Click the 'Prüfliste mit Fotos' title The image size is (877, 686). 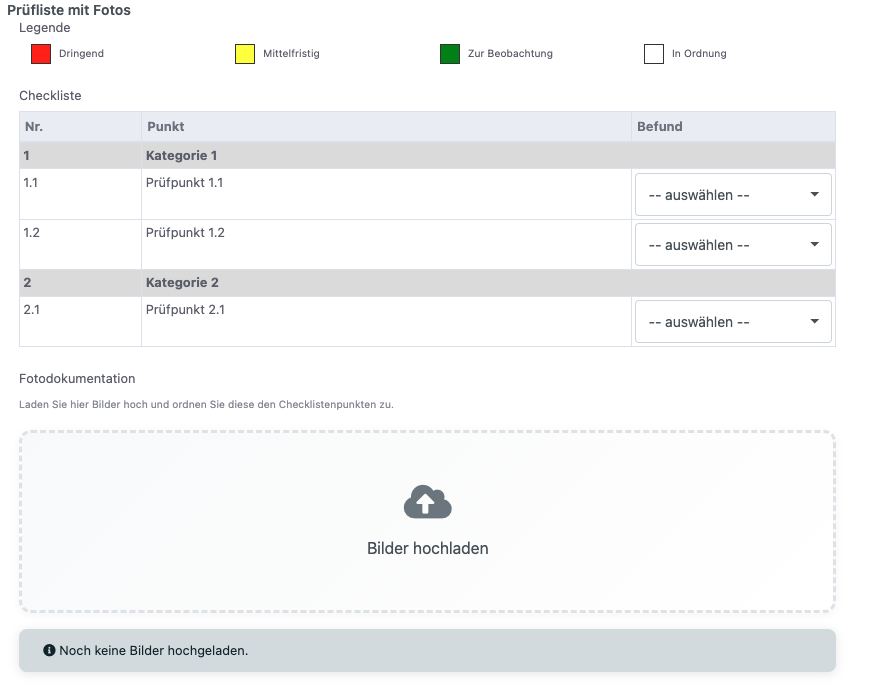point(69,10)
